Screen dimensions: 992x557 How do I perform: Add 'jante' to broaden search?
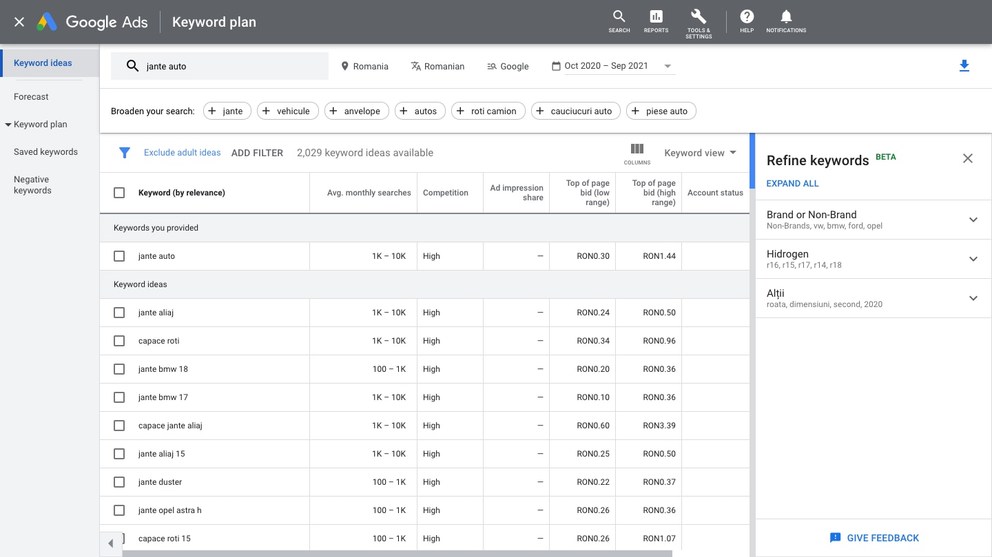click(x=227, y=111)
